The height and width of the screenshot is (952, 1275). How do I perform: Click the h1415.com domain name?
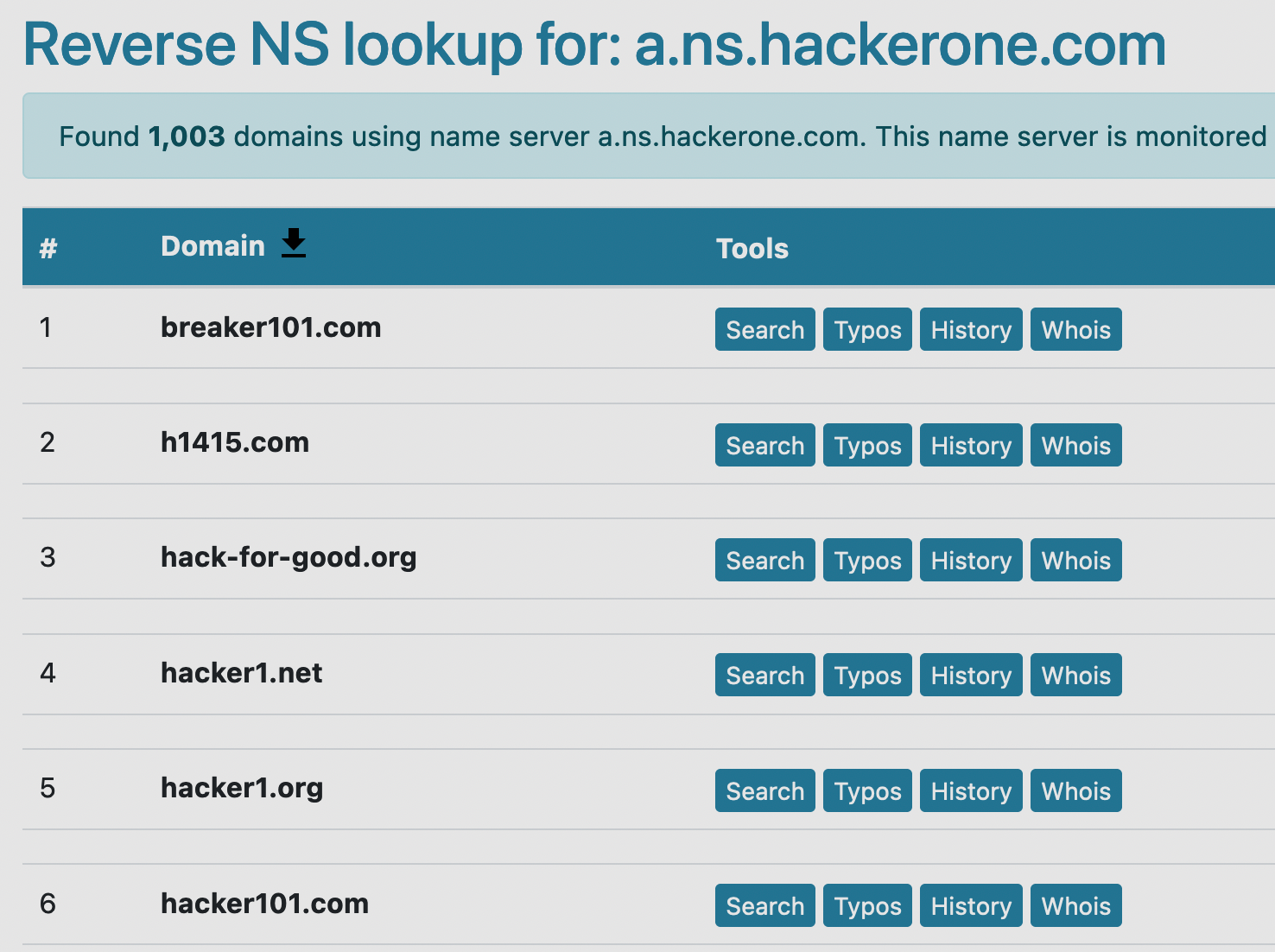coord(234,442)
